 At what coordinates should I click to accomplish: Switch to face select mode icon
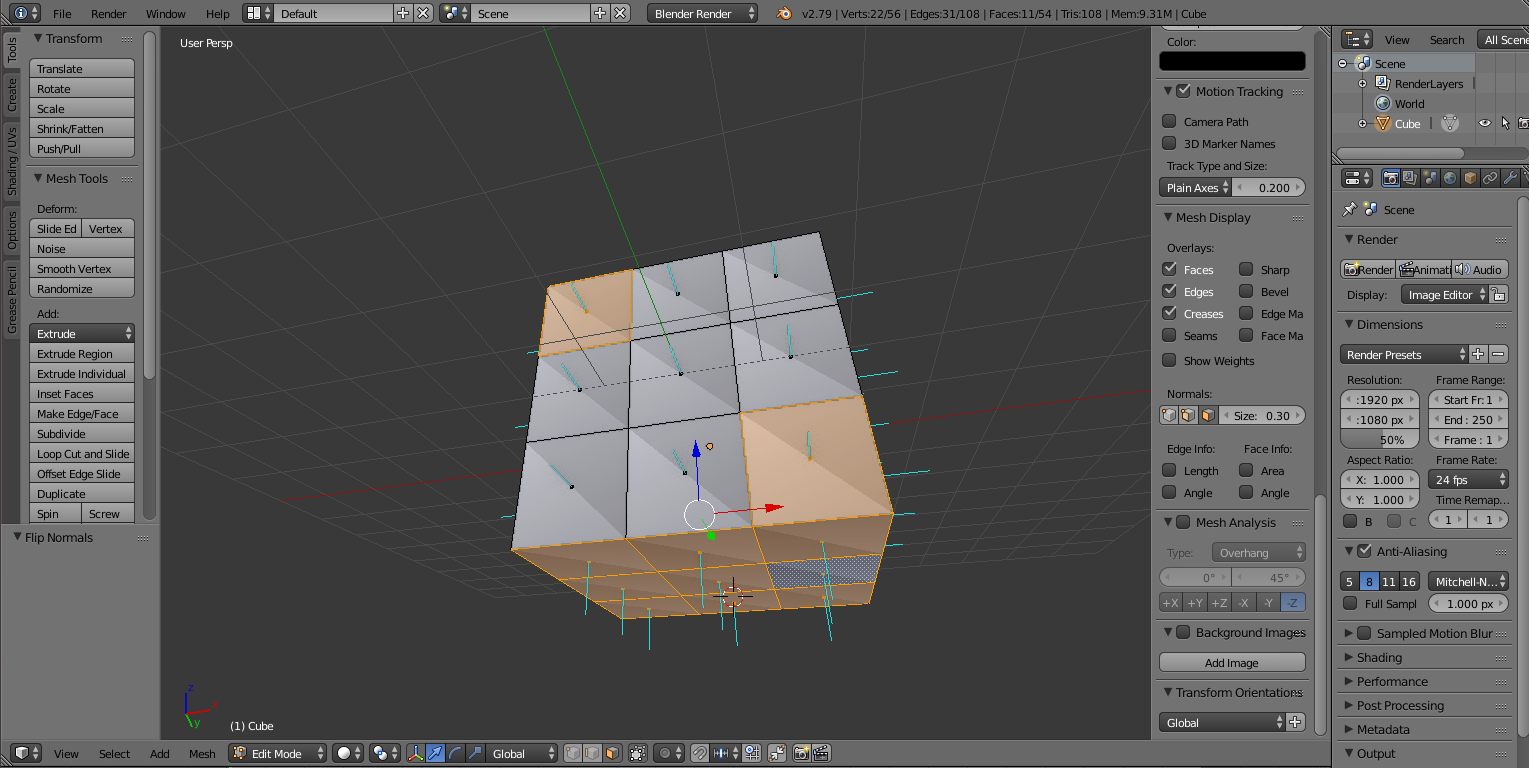pyautogui.click(x=610, y=753)
